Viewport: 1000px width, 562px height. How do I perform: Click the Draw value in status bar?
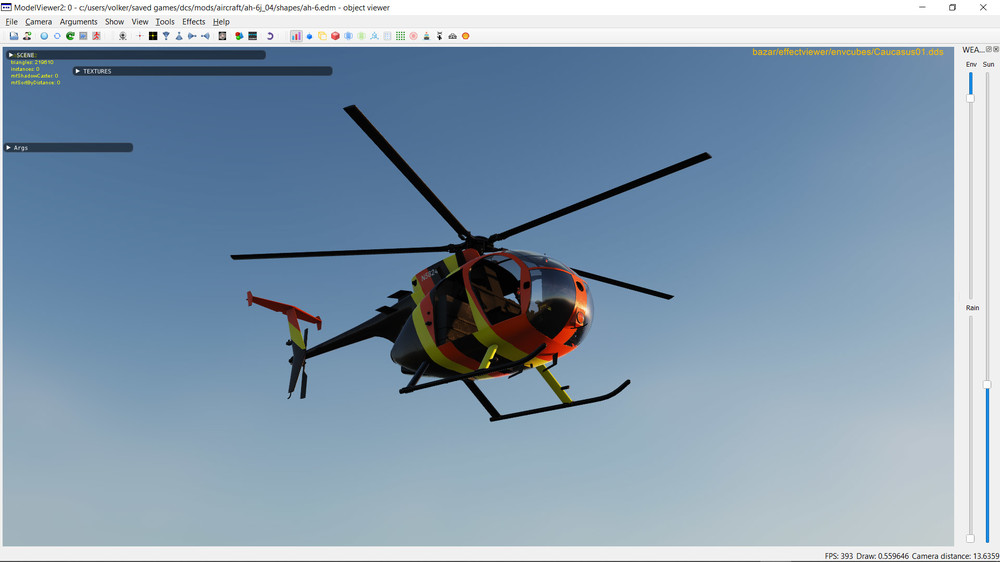[x=883, y=556]
